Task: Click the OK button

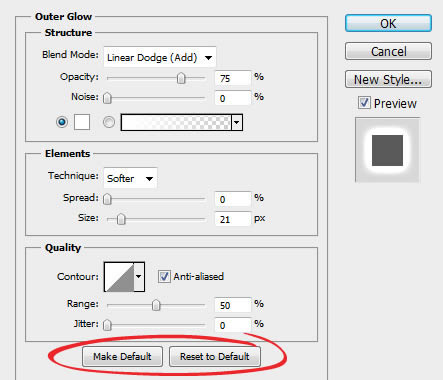Action: click(388, 23)
